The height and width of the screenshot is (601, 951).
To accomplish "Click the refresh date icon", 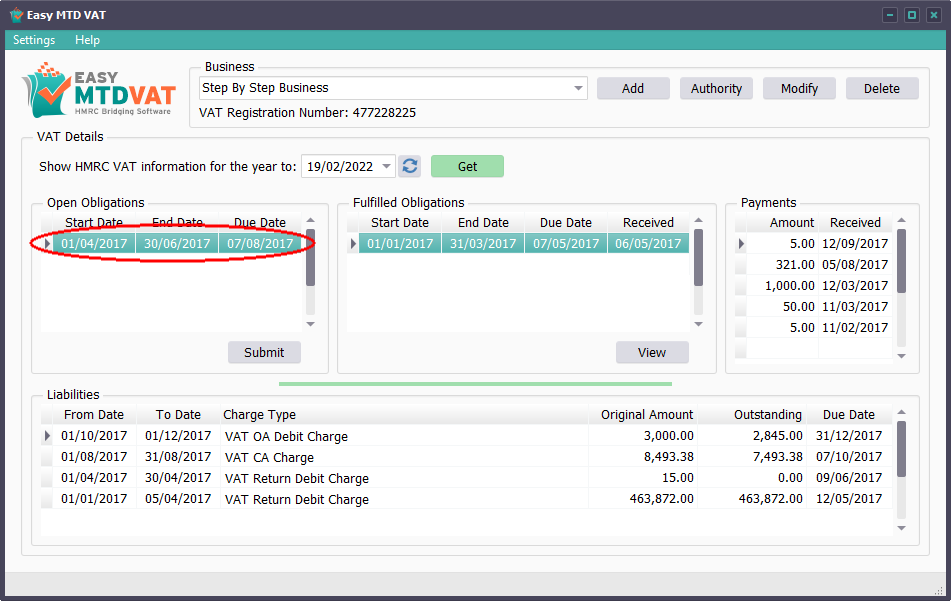I will 410,166.
